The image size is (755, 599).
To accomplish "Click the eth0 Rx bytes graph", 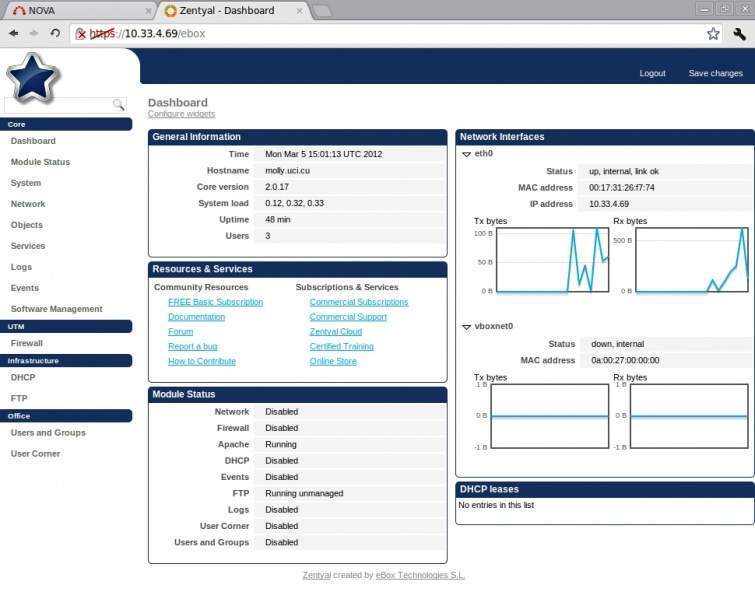I will point(692,260).
